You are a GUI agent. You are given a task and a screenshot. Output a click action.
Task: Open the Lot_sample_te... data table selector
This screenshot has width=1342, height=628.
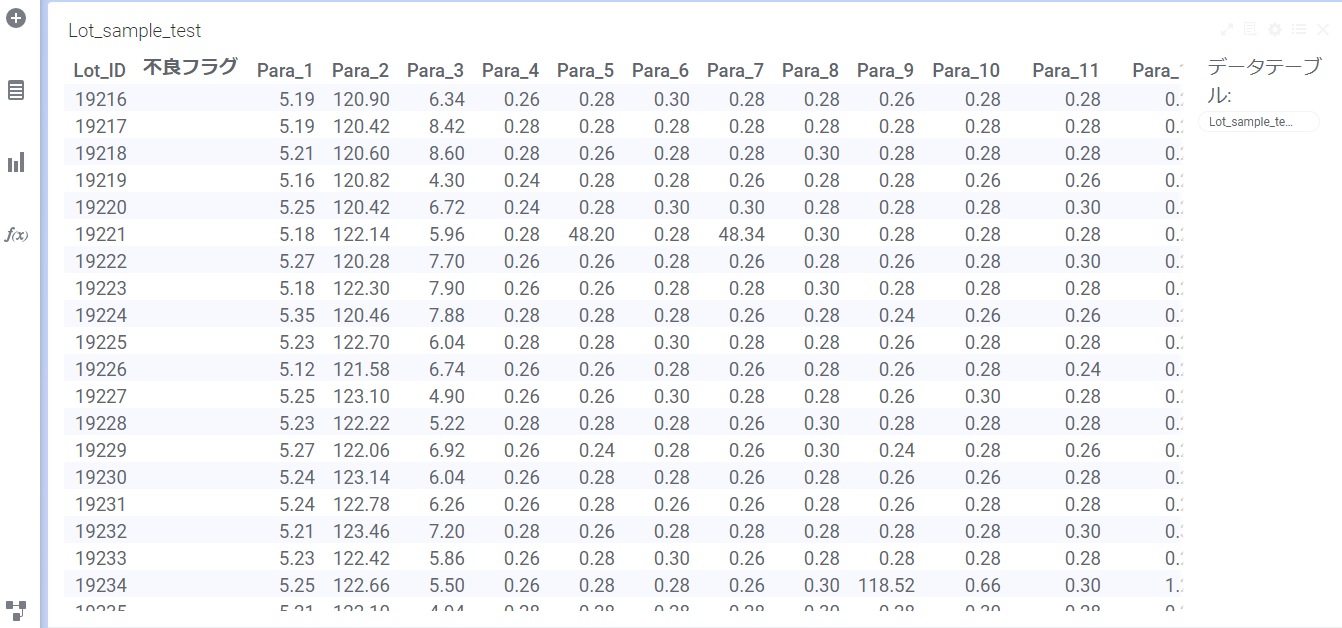pos(1259,122)
